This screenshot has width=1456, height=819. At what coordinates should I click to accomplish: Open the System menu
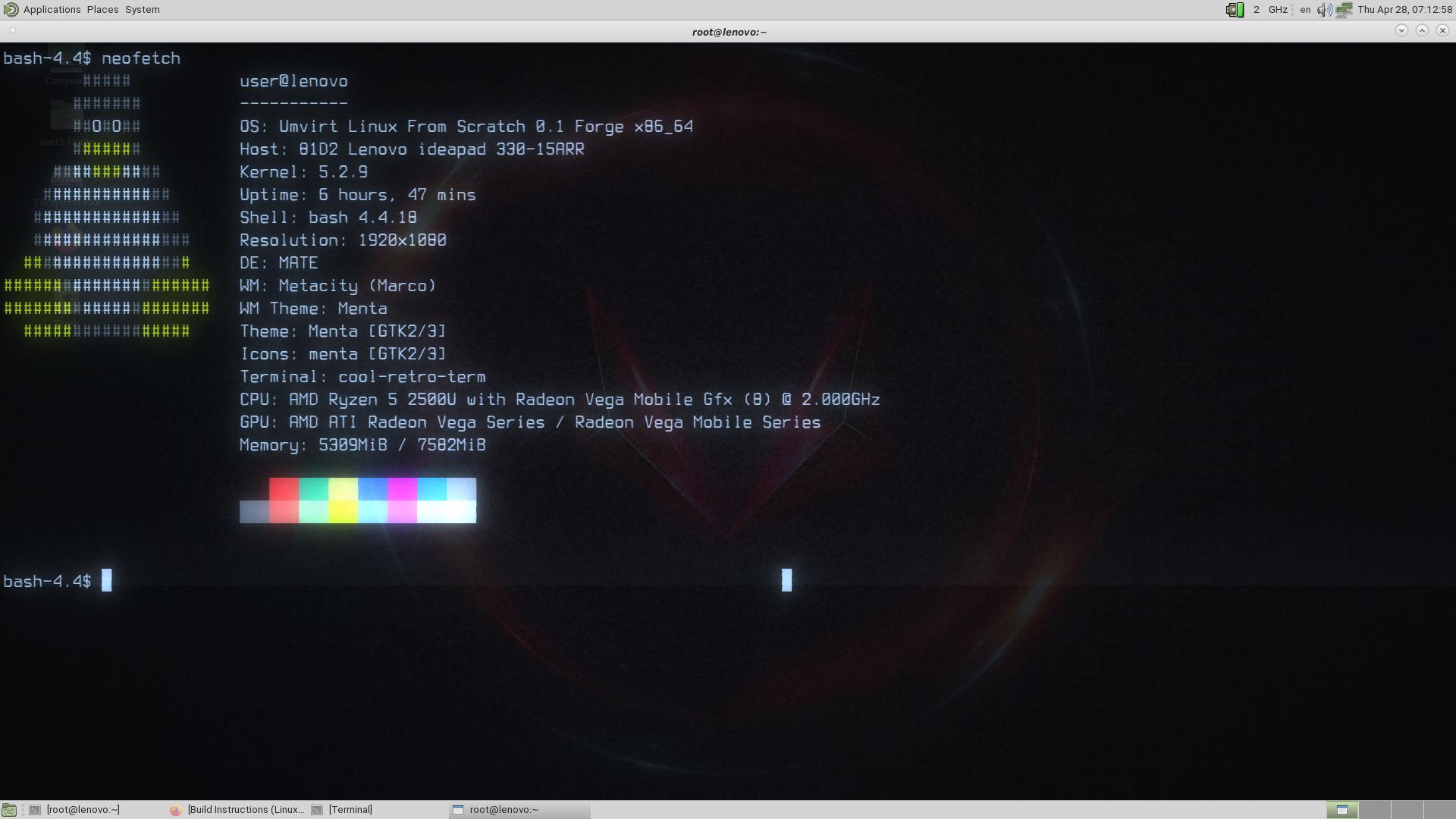(142, 10)
